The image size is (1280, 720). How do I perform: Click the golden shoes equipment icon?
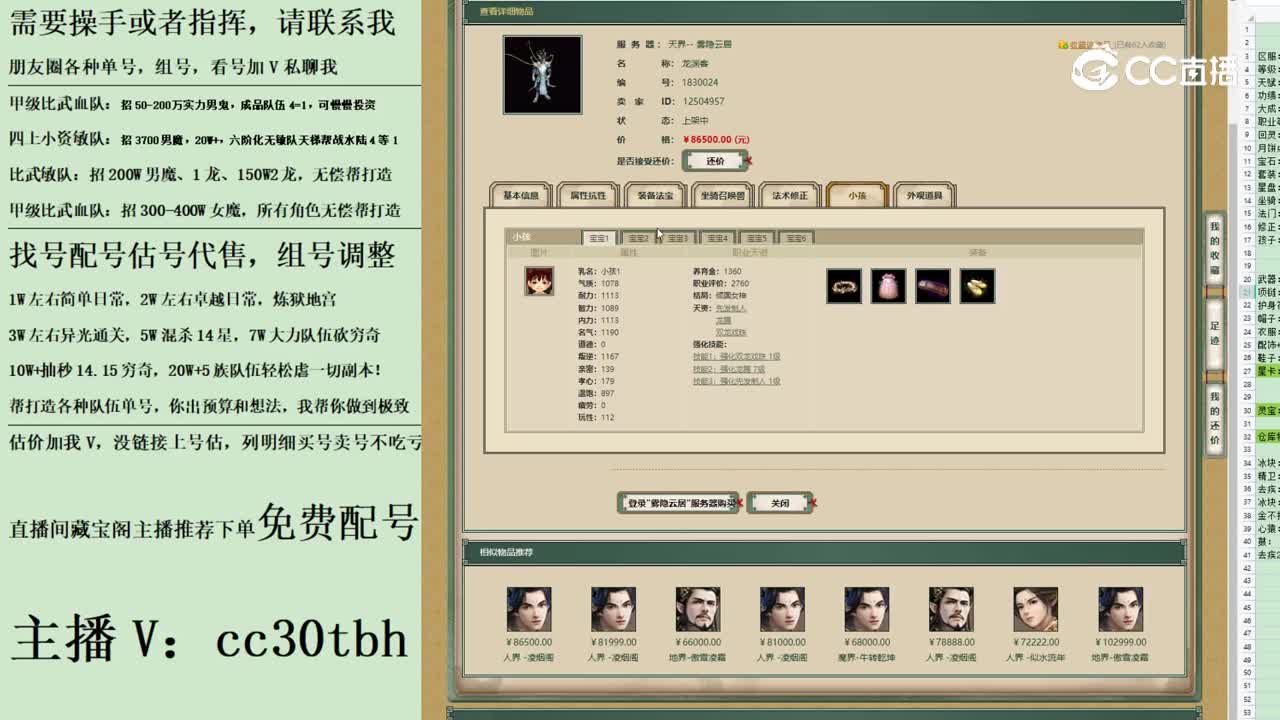977,287
